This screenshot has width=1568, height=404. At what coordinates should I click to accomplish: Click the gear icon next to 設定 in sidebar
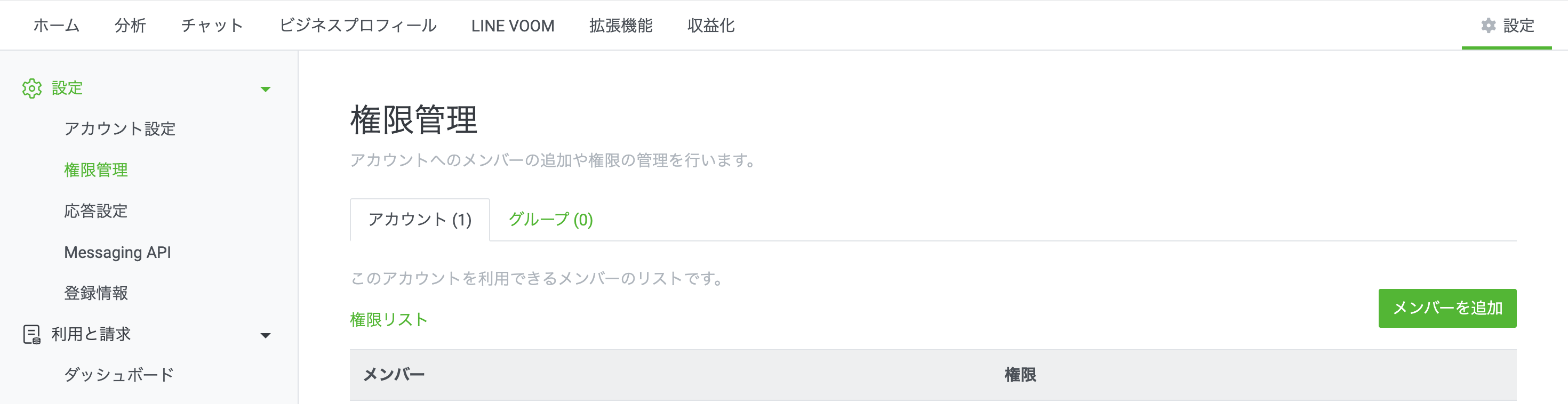tap(31, 88)
